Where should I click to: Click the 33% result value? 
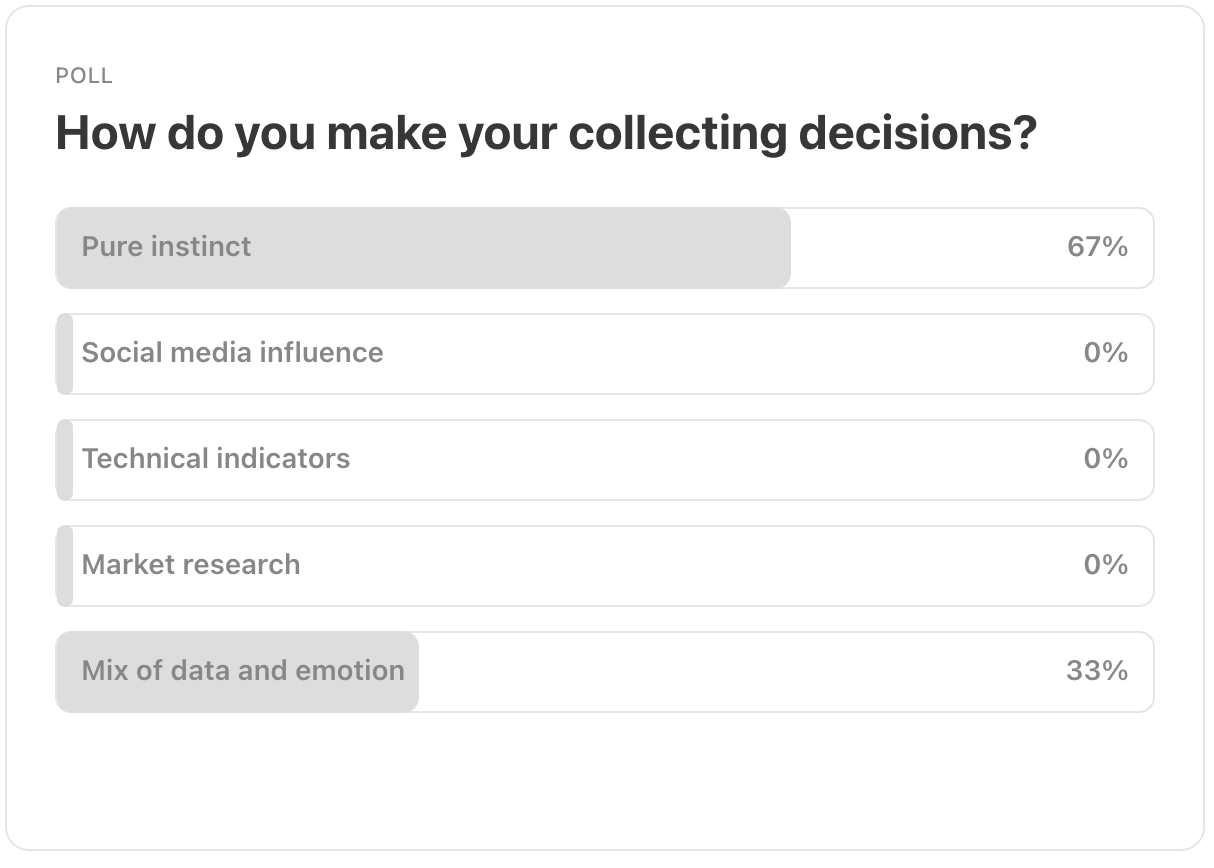coord(1097,671)
